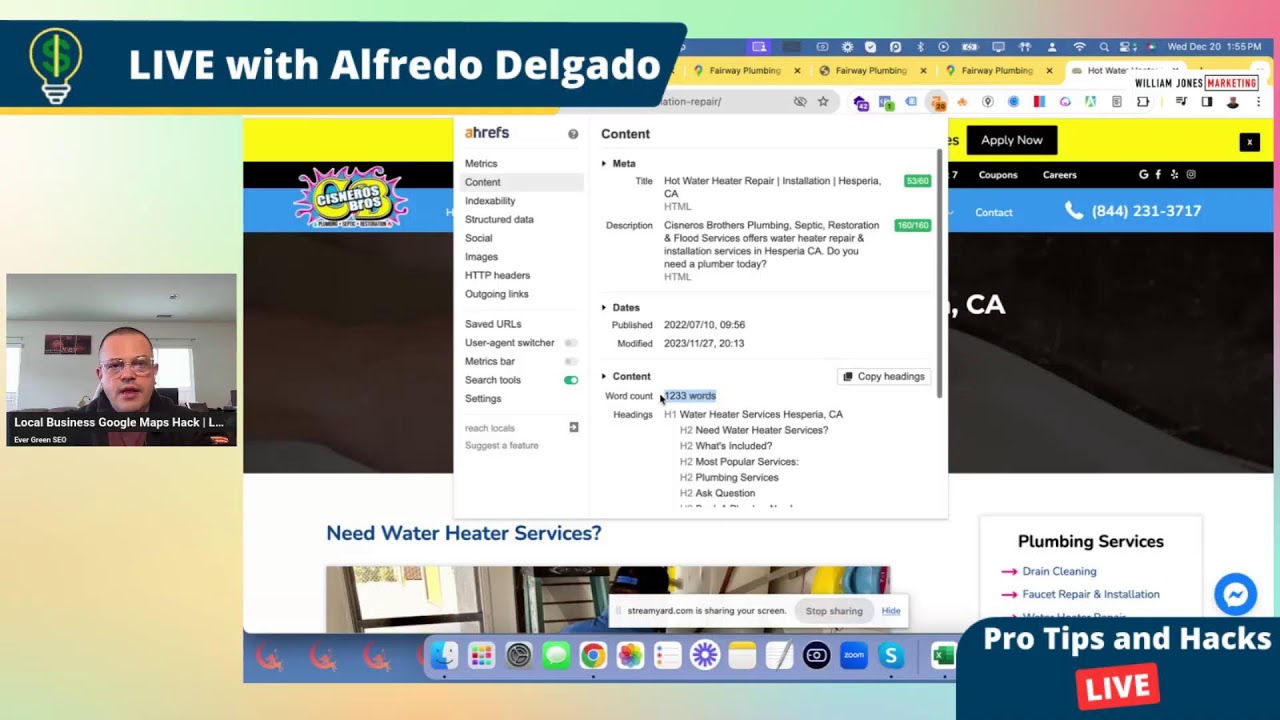This screenshot has width=1280, height=720.
Task: Open Saved URLs in Ahrefs sidebar
Action: coord(493,324)
